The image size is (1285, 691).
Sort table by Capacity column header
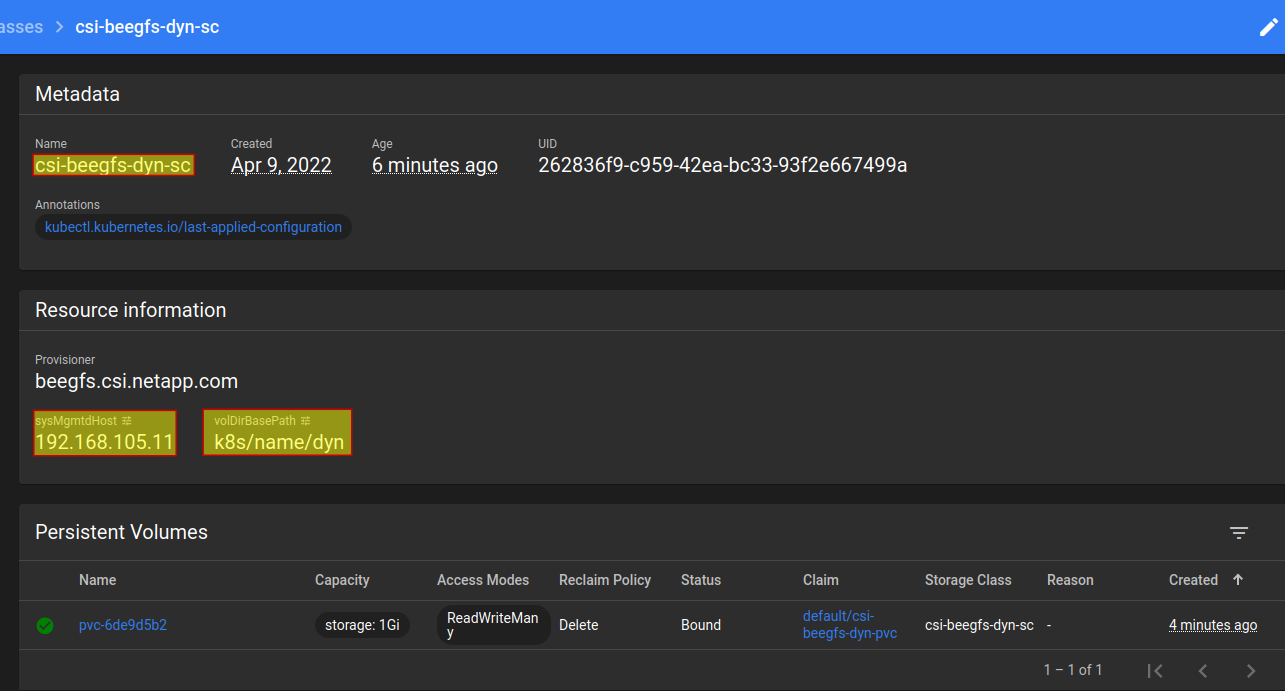(342, 580)
